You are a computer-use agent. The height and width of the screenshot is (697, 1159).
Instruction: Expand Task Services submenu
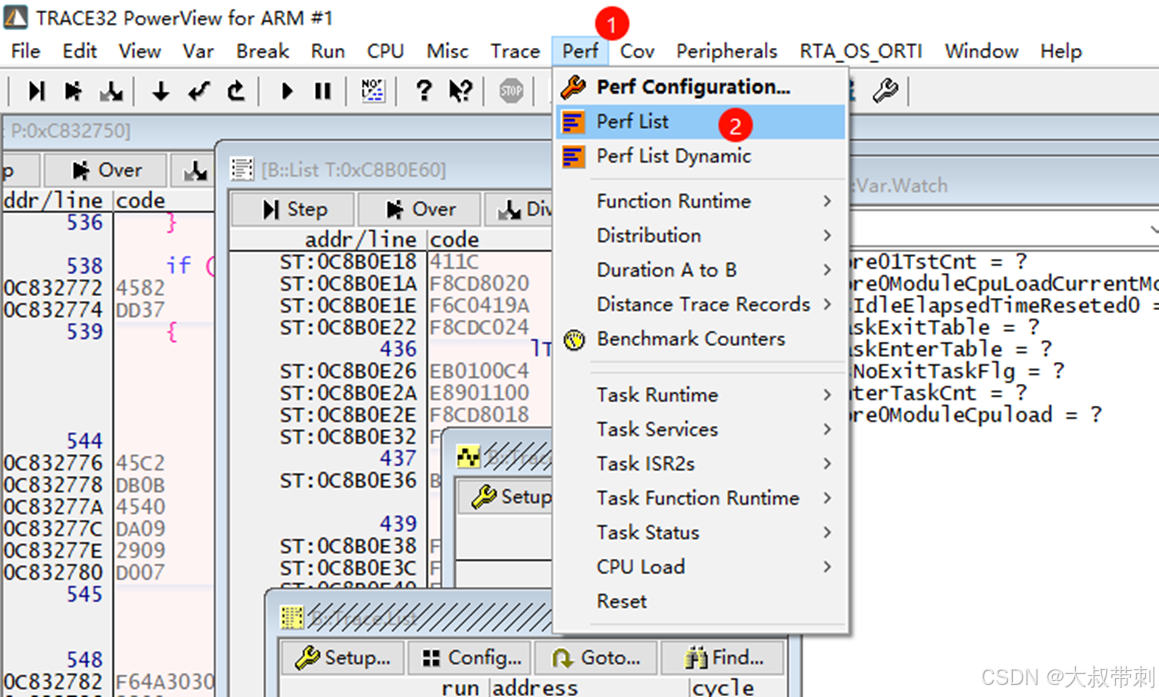point(700,429)
